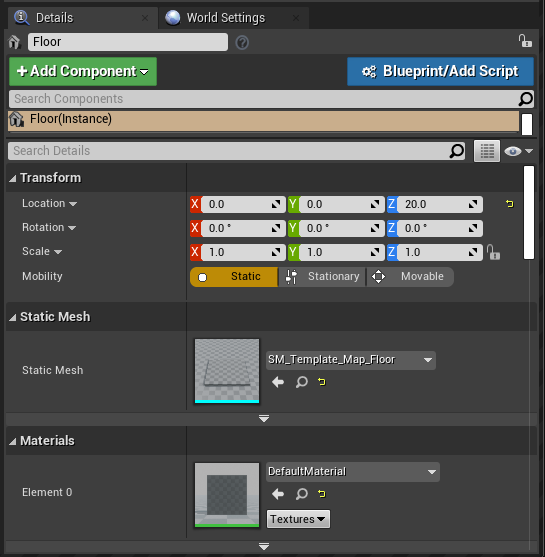
Task: Reset Element 0 material to default
Action: 322,493
